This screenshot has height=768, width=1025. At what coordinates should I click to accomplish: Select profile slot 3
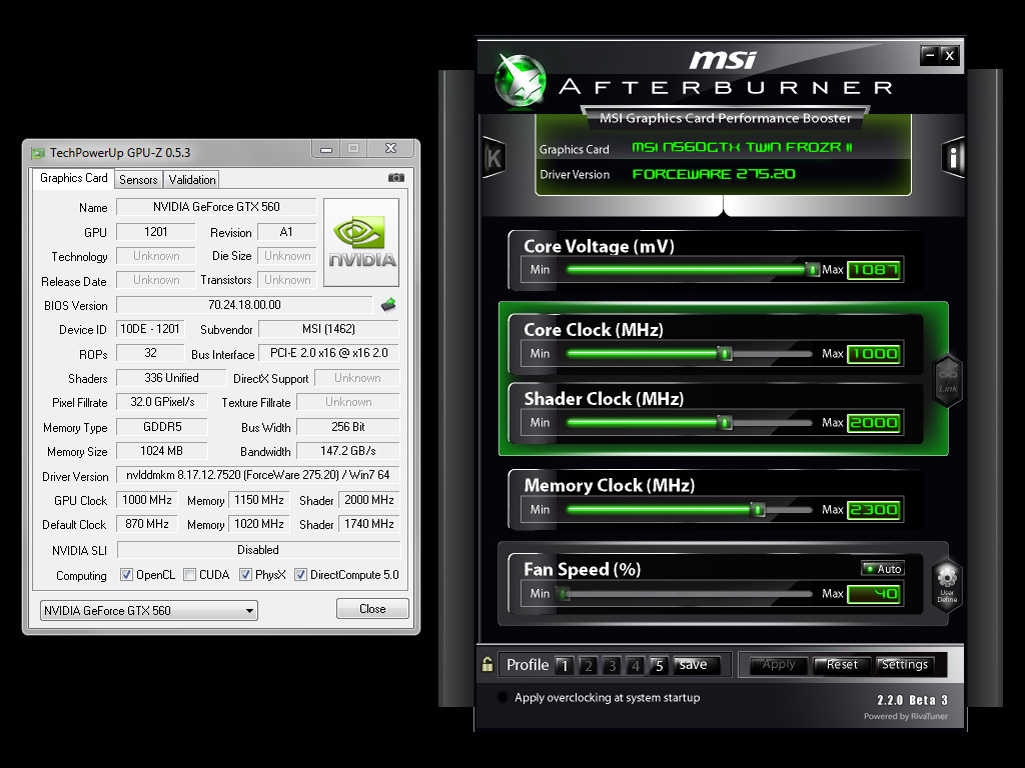pos(612,665)
